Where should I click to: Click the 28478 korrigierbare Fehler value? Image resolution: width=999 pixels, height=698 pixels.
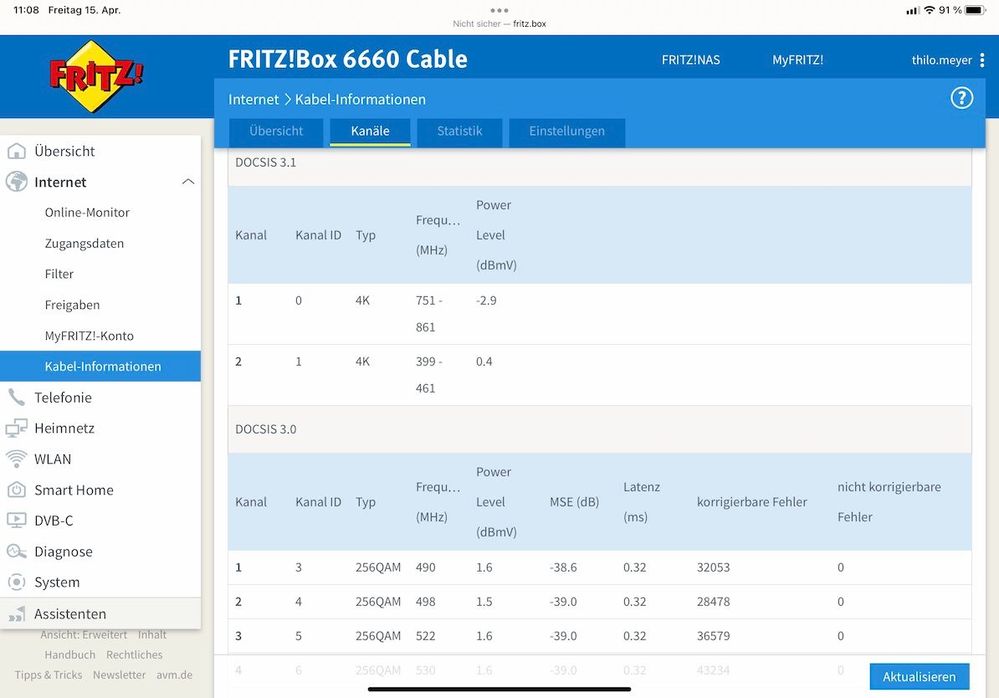click(x=713, y=602)
